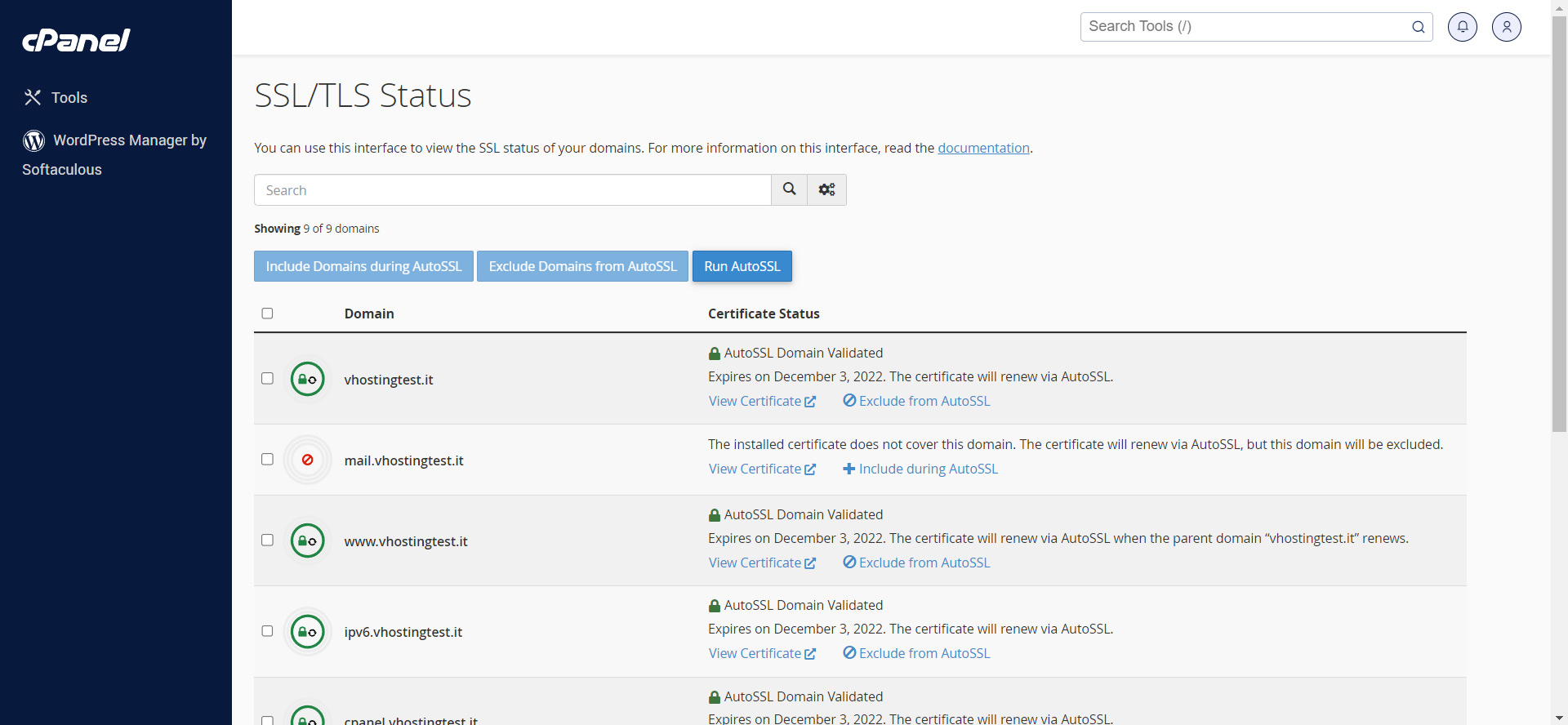The height and width of the screenshot is (725, 1568).
Task: Click AutoSSL Domain Validated lock for www.vhostingtest.it
Action: click(715, 515)
